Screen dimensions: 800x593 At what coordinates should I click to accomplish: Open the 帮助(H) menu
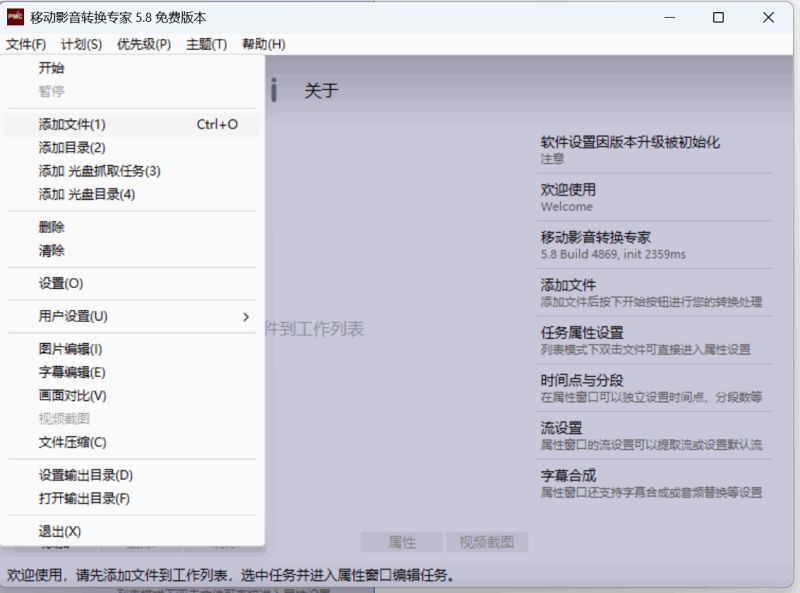click(263, 44)
